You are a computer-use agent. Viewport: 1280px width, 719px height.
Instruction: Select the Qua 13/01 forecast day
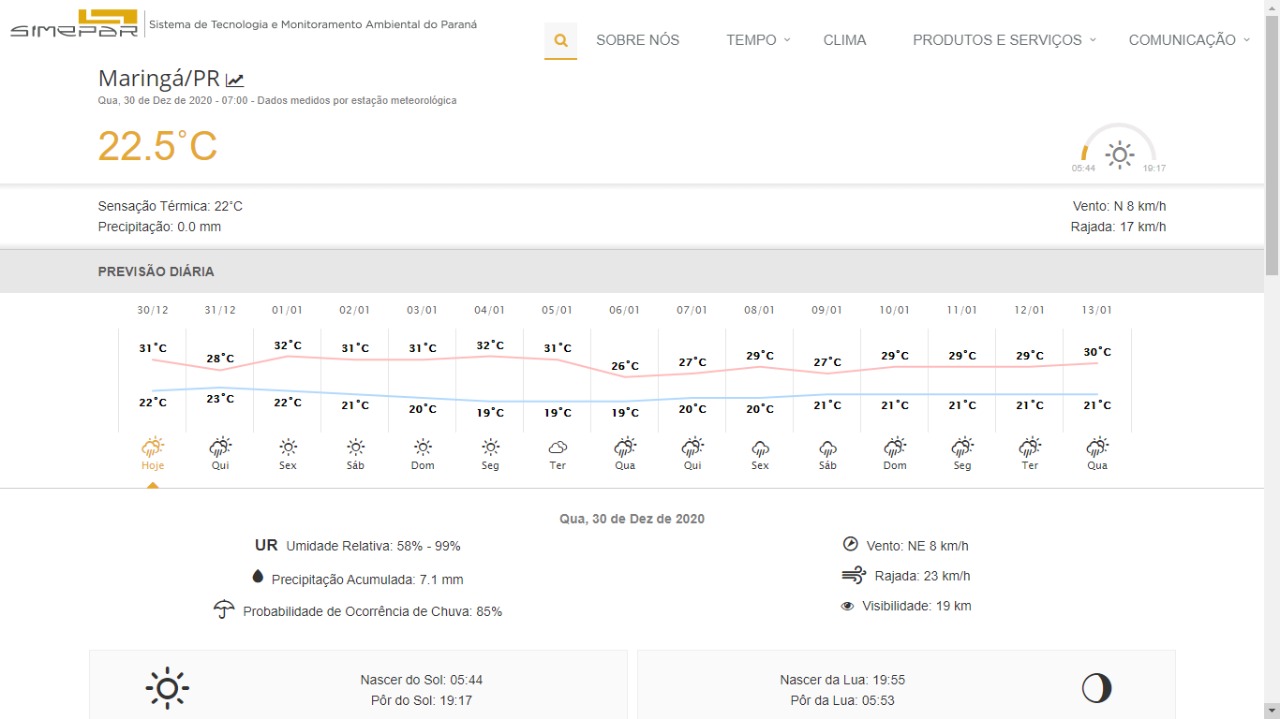(1097, 452)
